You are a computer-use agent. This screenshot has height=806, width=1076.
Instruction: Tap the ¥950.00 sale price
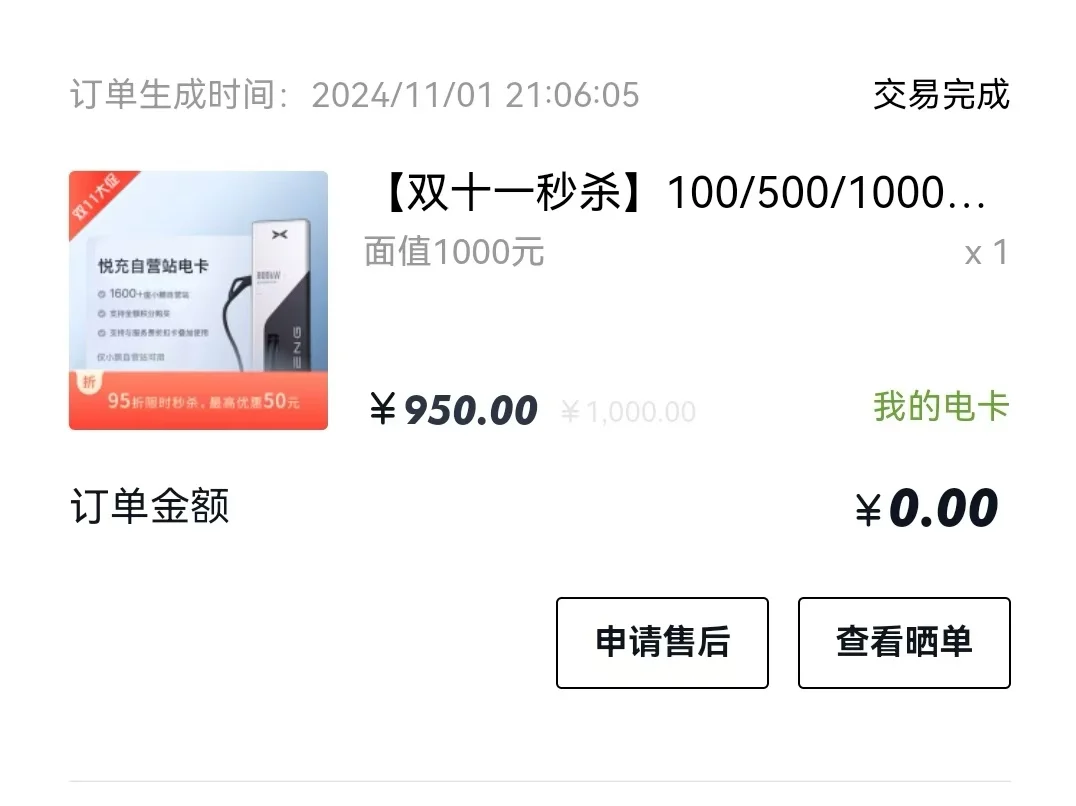click(x=453, y=410)
